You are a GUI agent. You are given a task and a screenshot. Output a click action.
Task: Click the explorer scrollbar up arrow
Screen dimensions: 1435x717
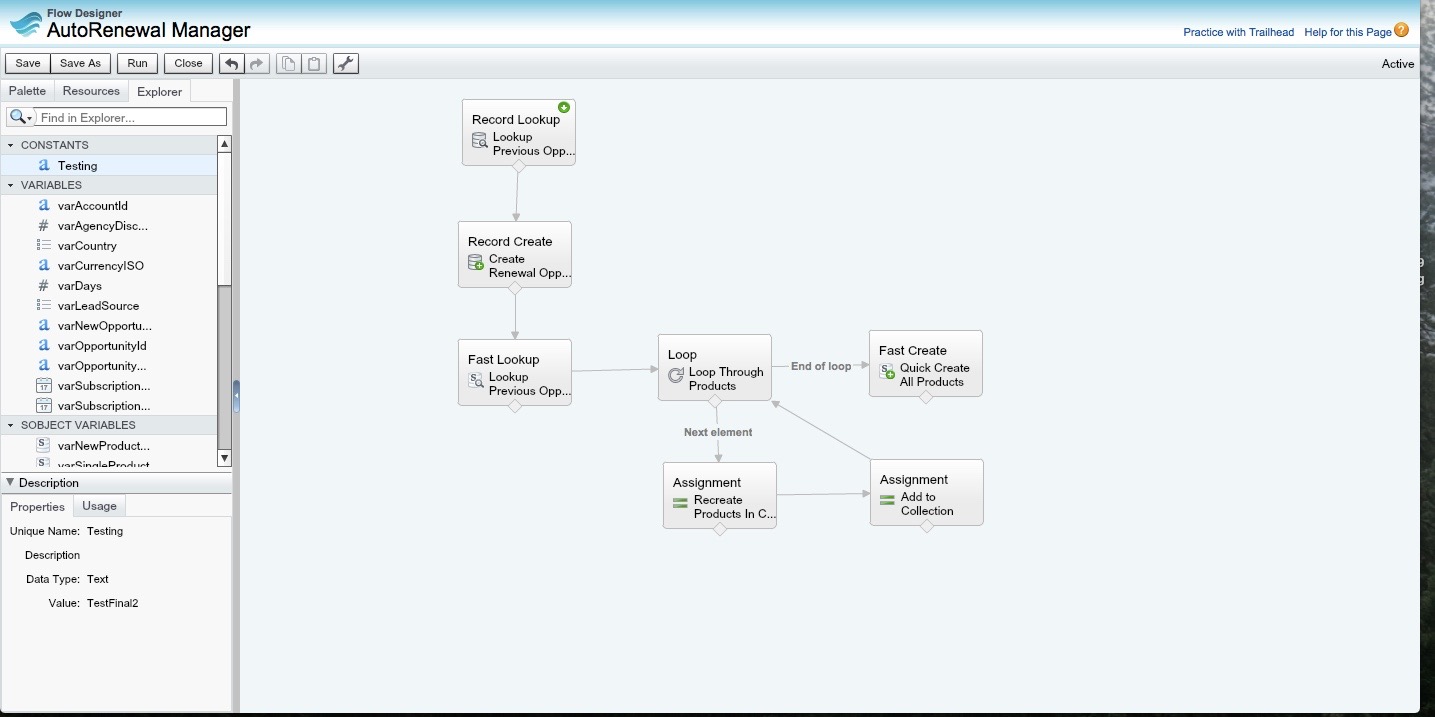[224, 144]
